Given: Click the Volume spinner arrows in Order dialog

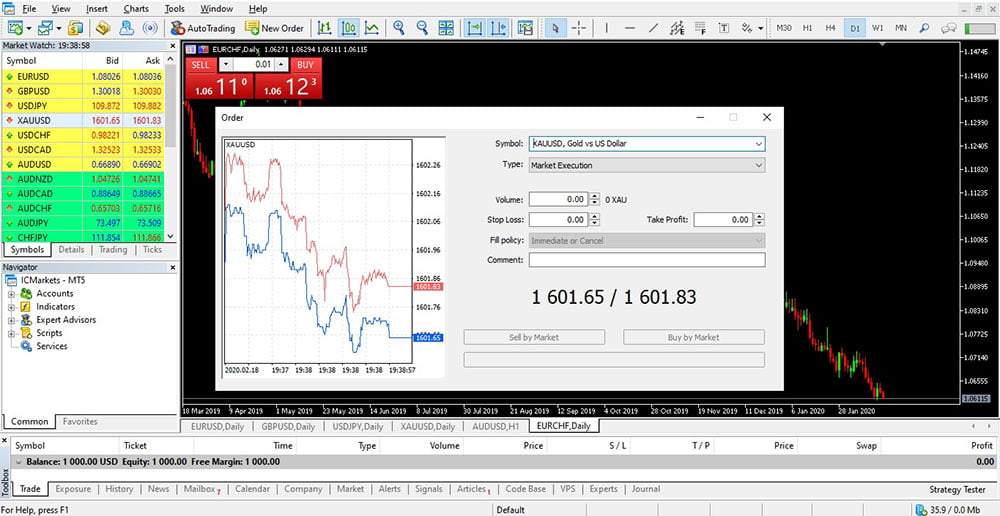Looking at the screenshot, I should (594, 200).
